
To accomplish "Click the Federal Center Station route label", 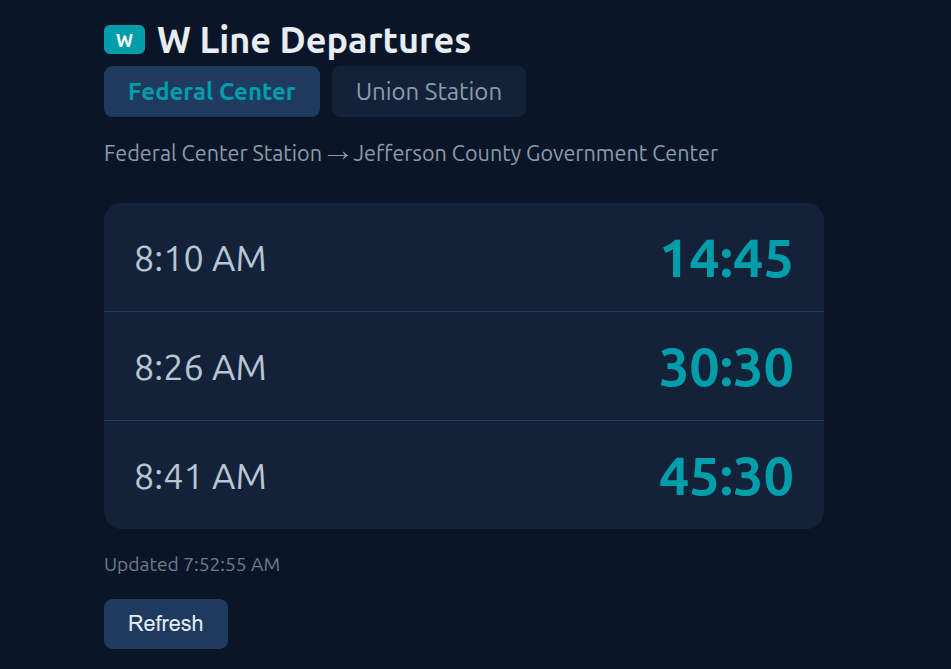I will [213, 153].
